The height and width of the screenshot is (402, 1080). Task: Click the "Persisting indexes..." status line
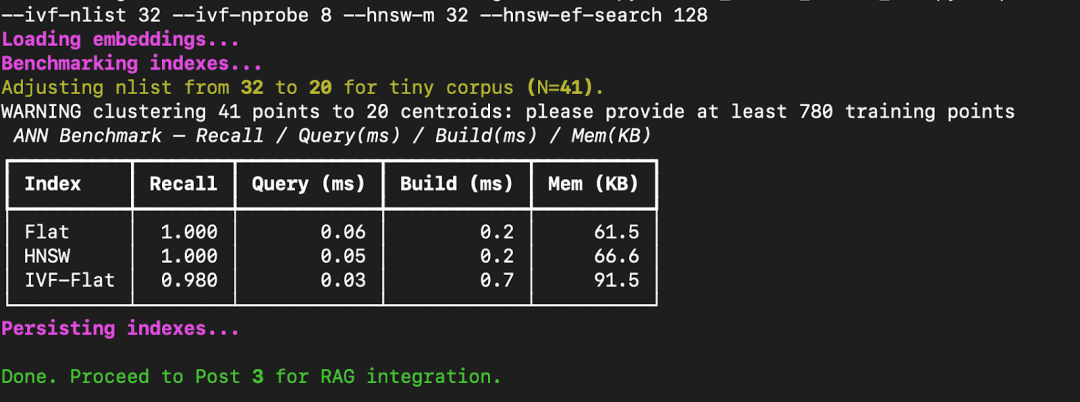120,328
